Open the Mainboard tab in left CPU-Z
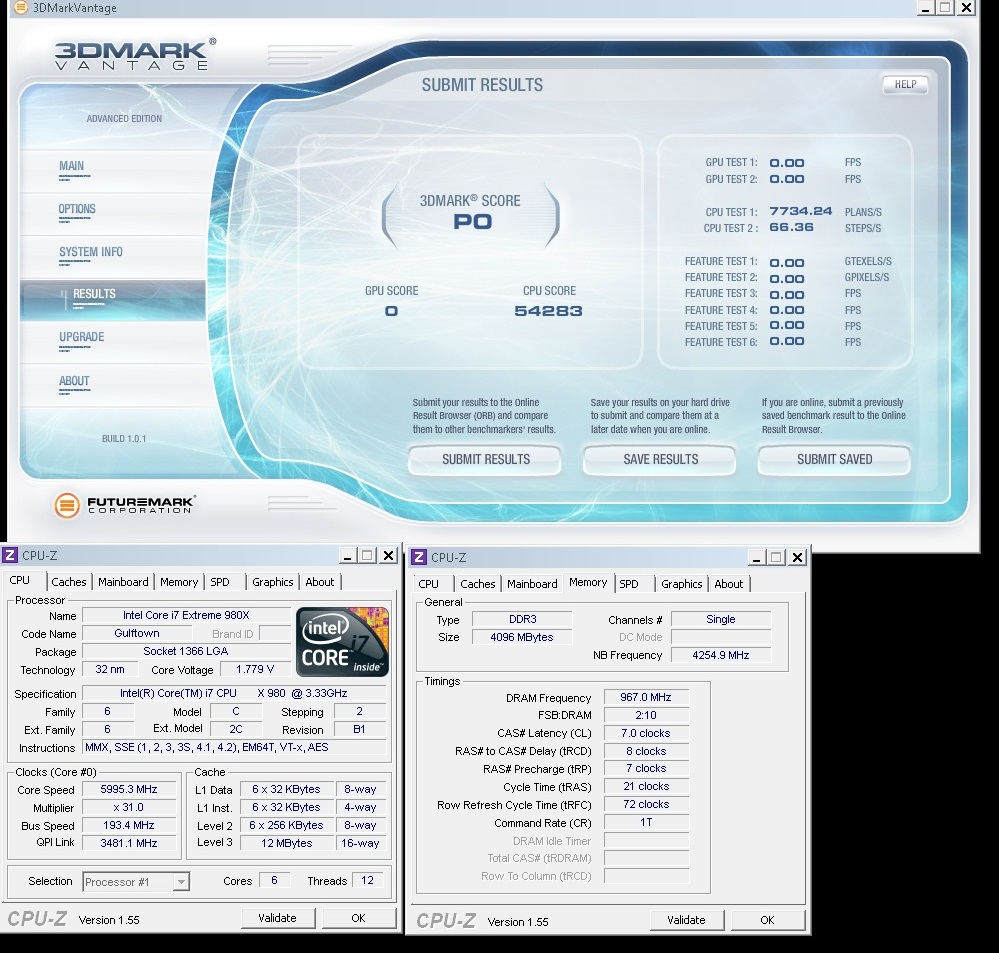 coord(123,582)
